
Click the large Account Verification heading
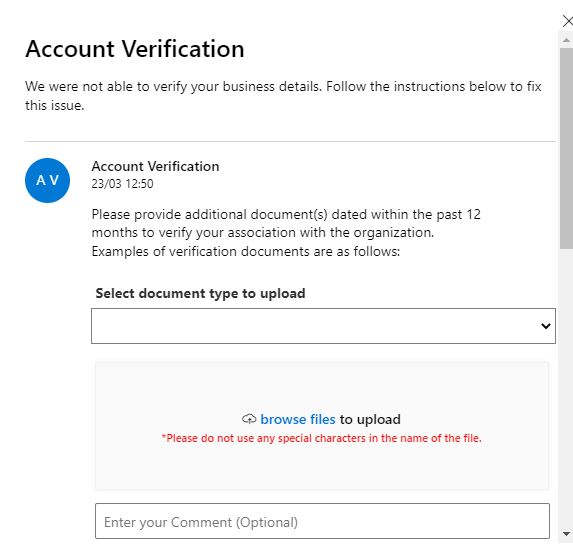point(135,49)
